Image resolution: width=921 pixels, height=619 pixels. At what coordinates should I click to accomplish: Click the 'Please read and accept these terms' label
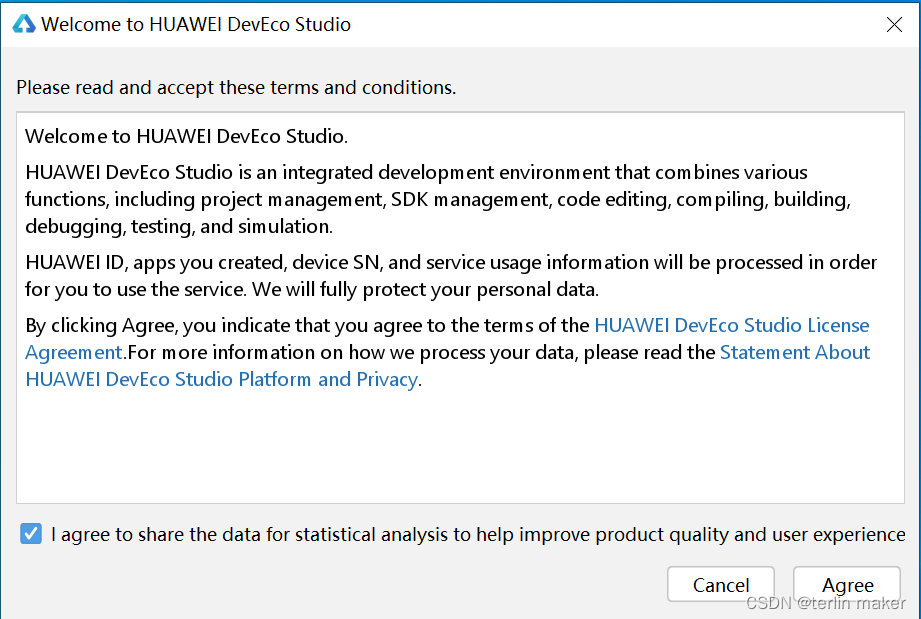click(236, 88)
